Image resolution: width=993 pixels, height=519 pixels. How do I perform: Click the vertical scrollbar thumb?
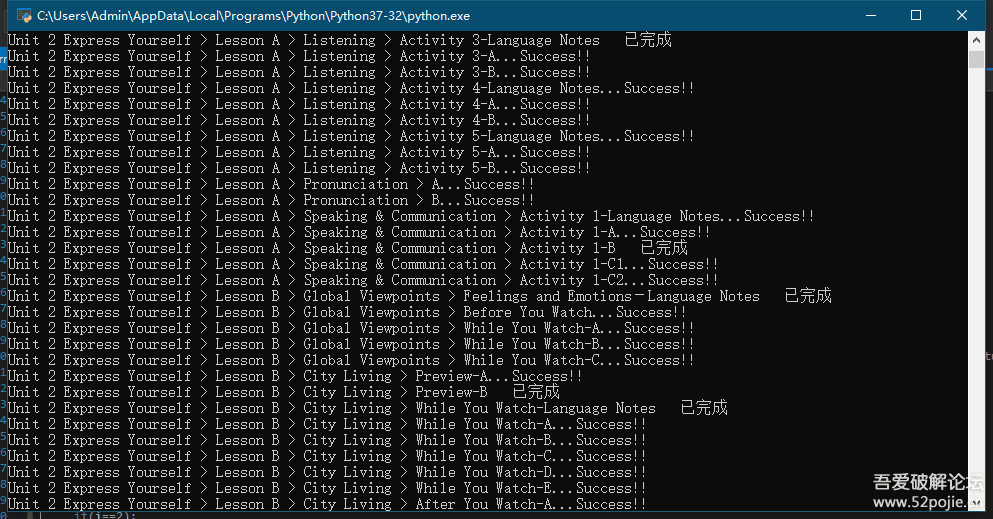[x=976, y=59]
